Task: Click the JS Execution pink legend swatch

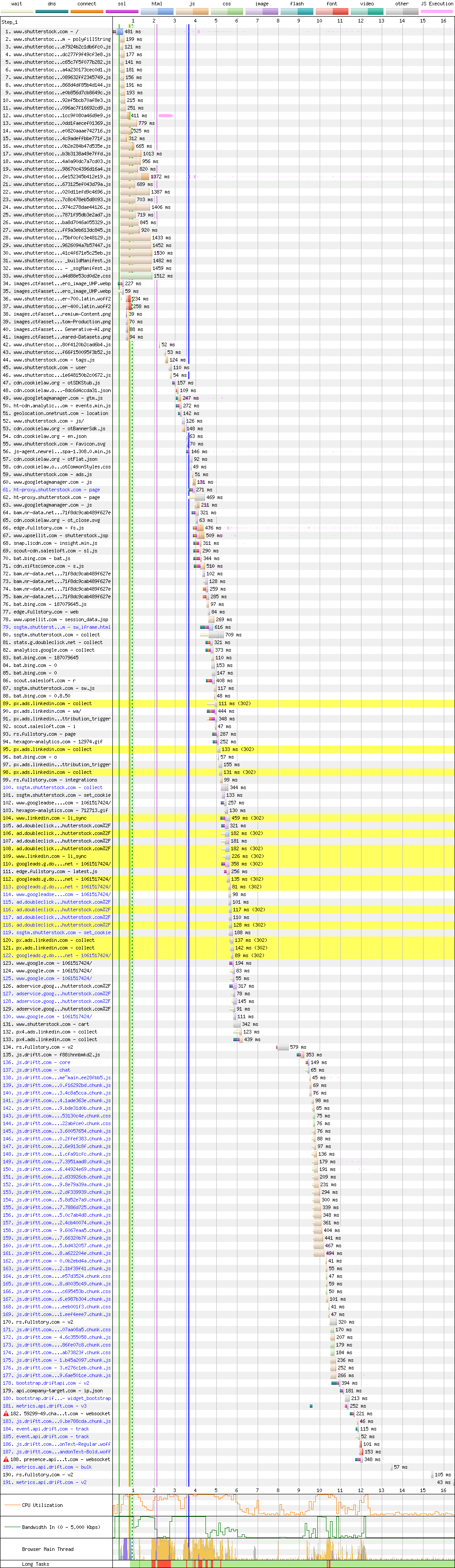Action: 437,11
